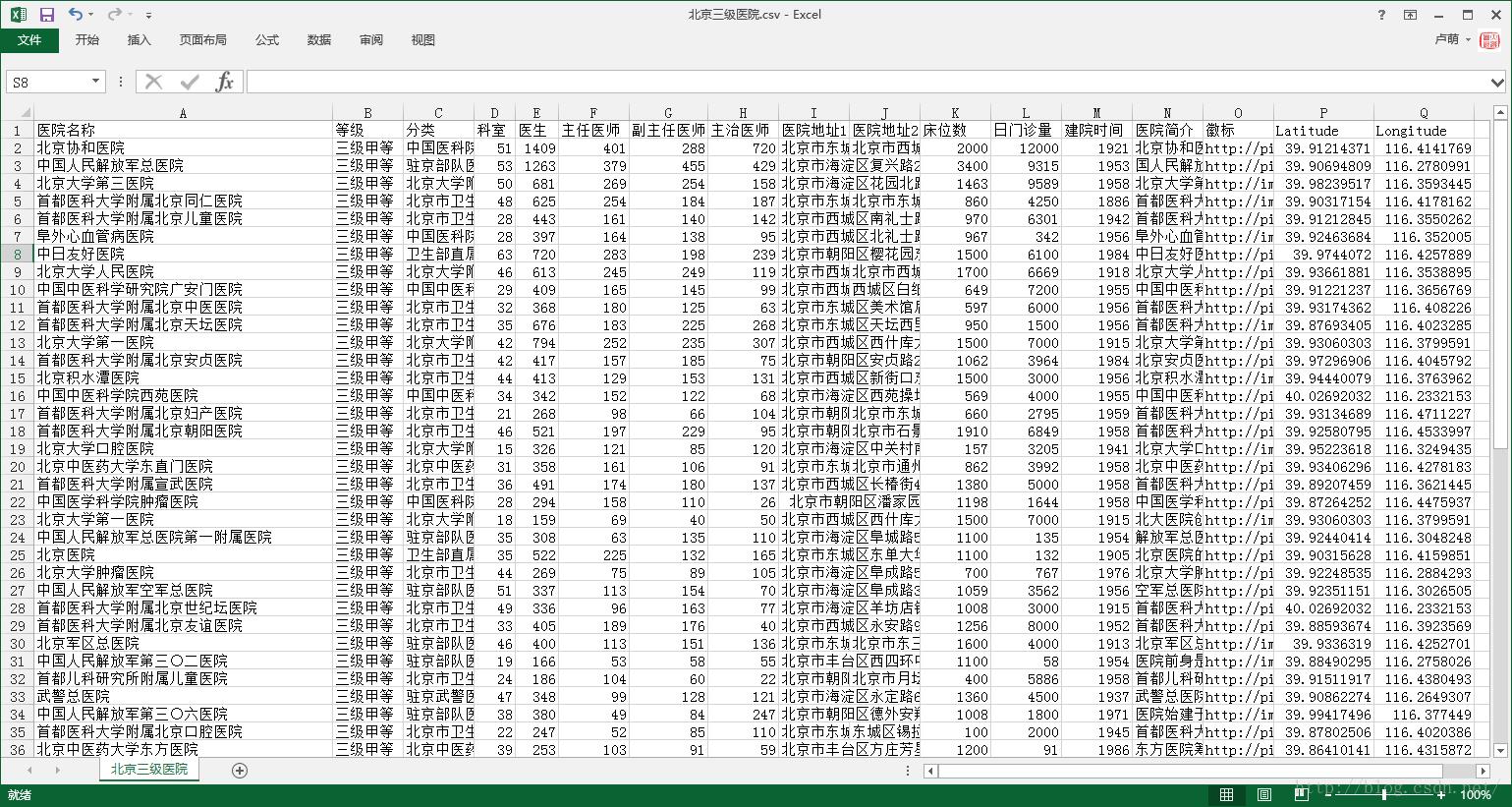Switch to the 页面布局 ribbon tab
Viewport: 1512px width, 807px height.
coord(203,40)
